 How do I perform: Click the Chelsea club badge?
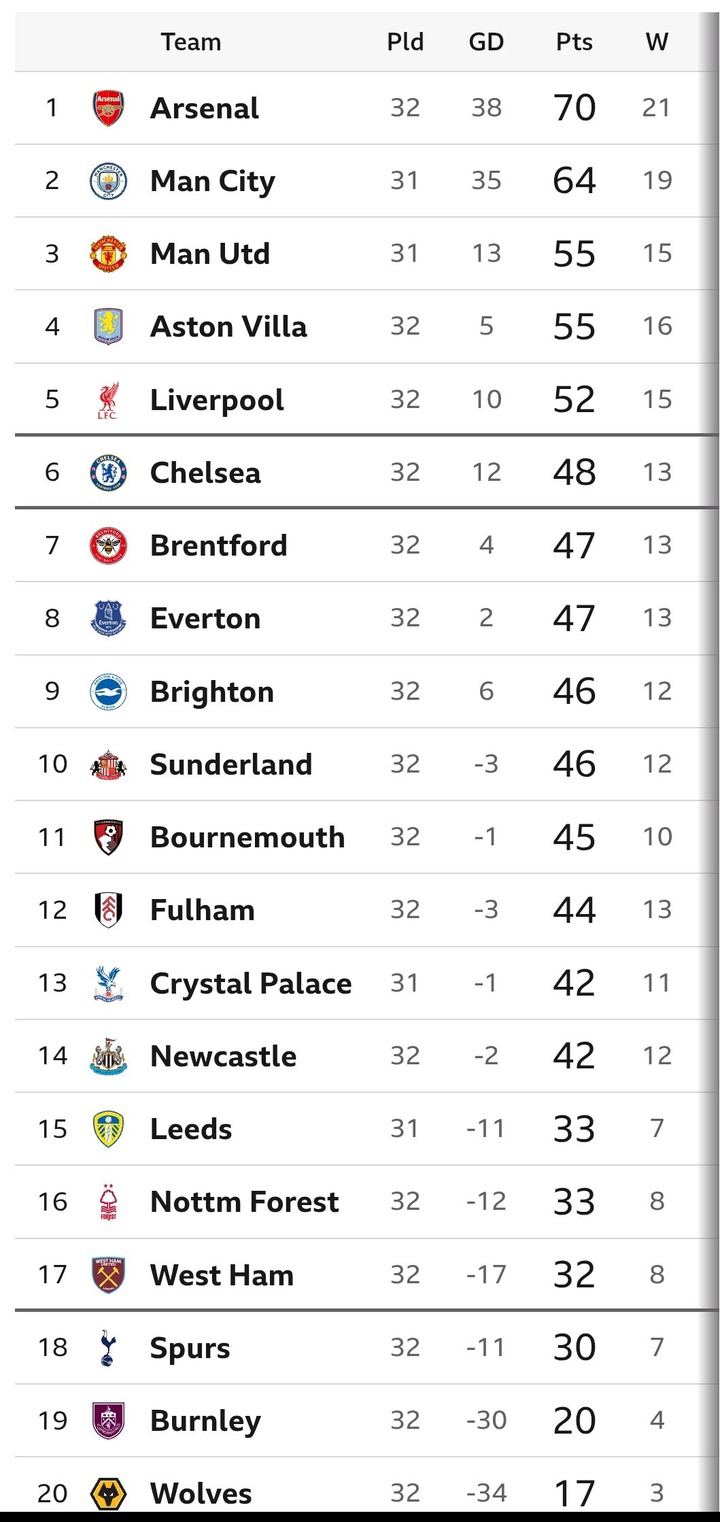[108, 473]
